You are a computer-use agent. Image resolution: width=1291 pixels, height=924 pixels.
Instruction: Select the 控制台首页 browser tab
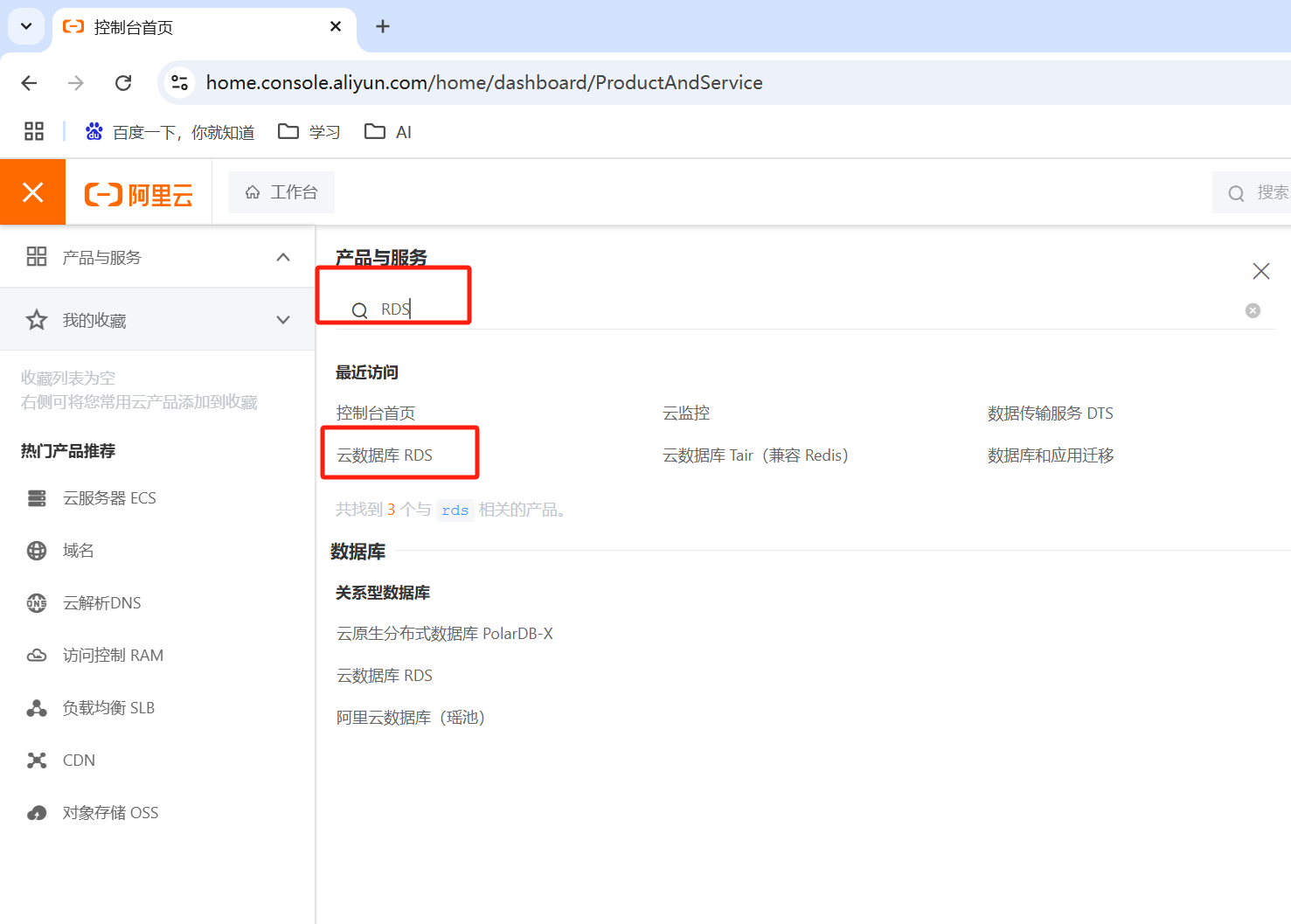(x=205, y=28)
